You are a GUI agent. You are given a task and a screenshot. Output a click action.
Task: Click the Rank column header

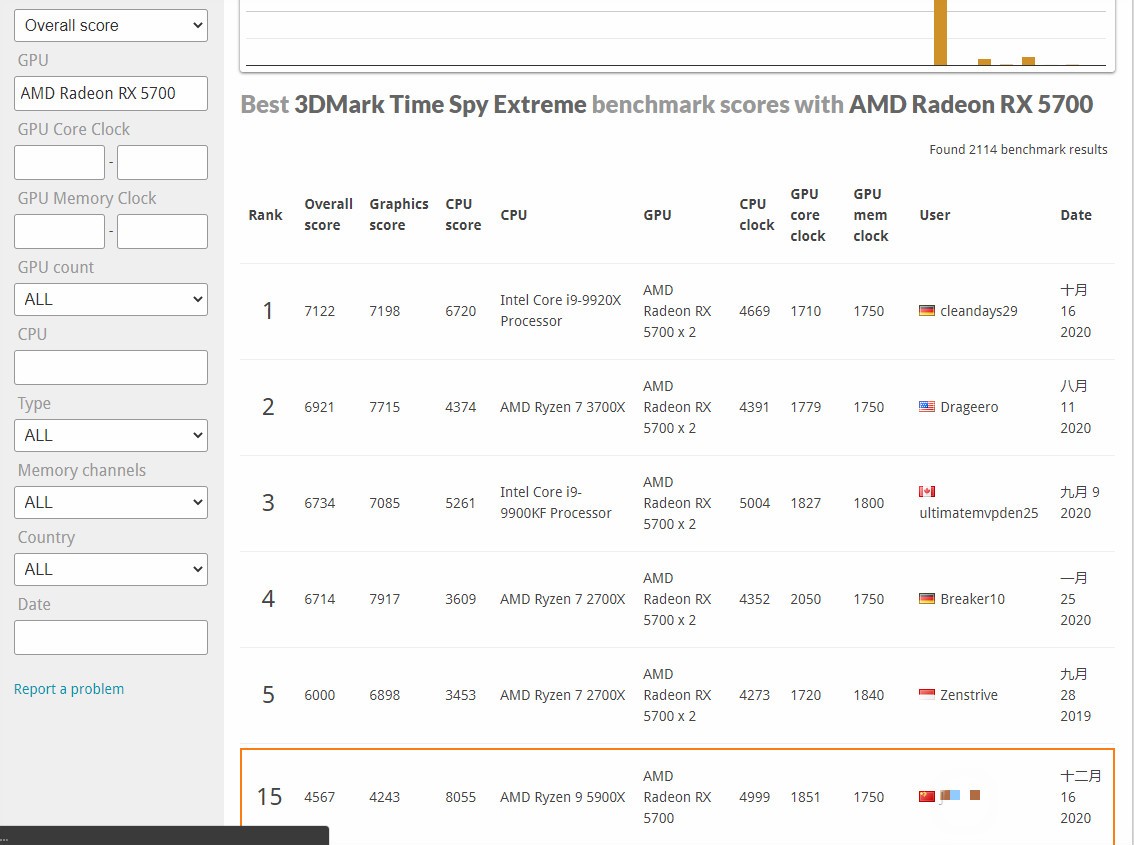pyautogui.click(x=265, y=215)
